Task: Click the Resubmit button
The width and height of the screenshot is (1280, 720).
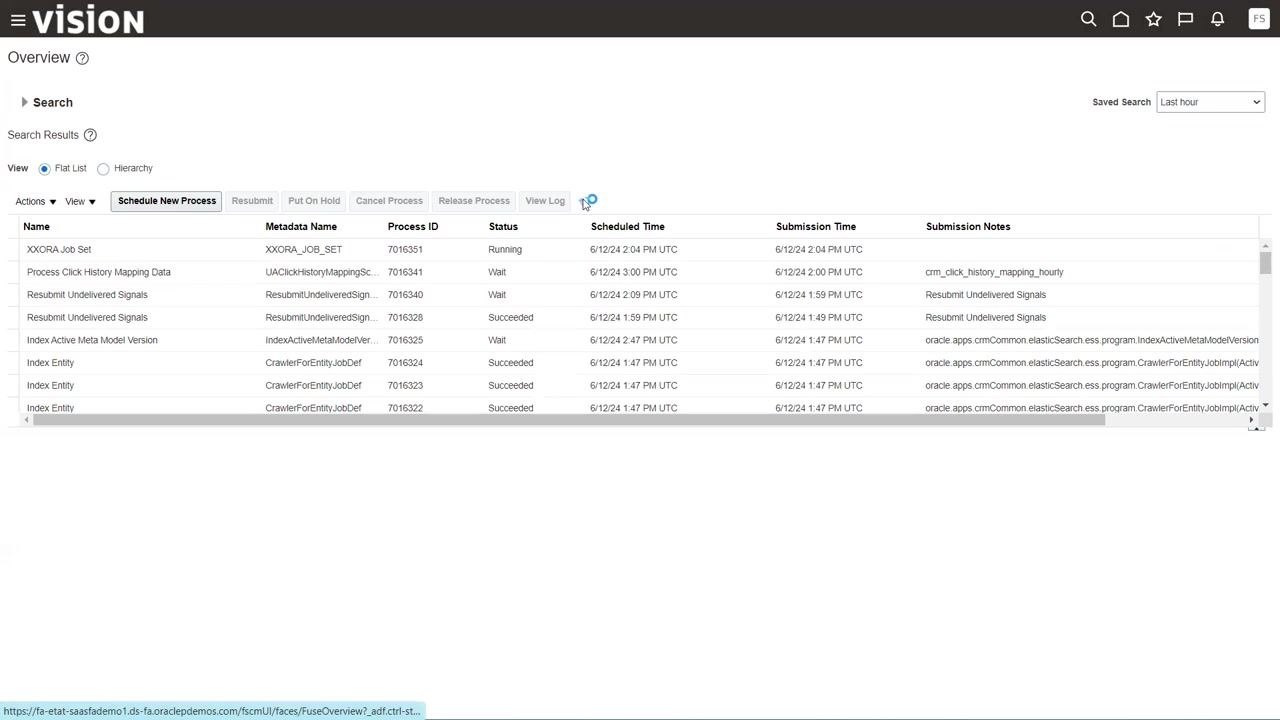Action: coord(252,201)
